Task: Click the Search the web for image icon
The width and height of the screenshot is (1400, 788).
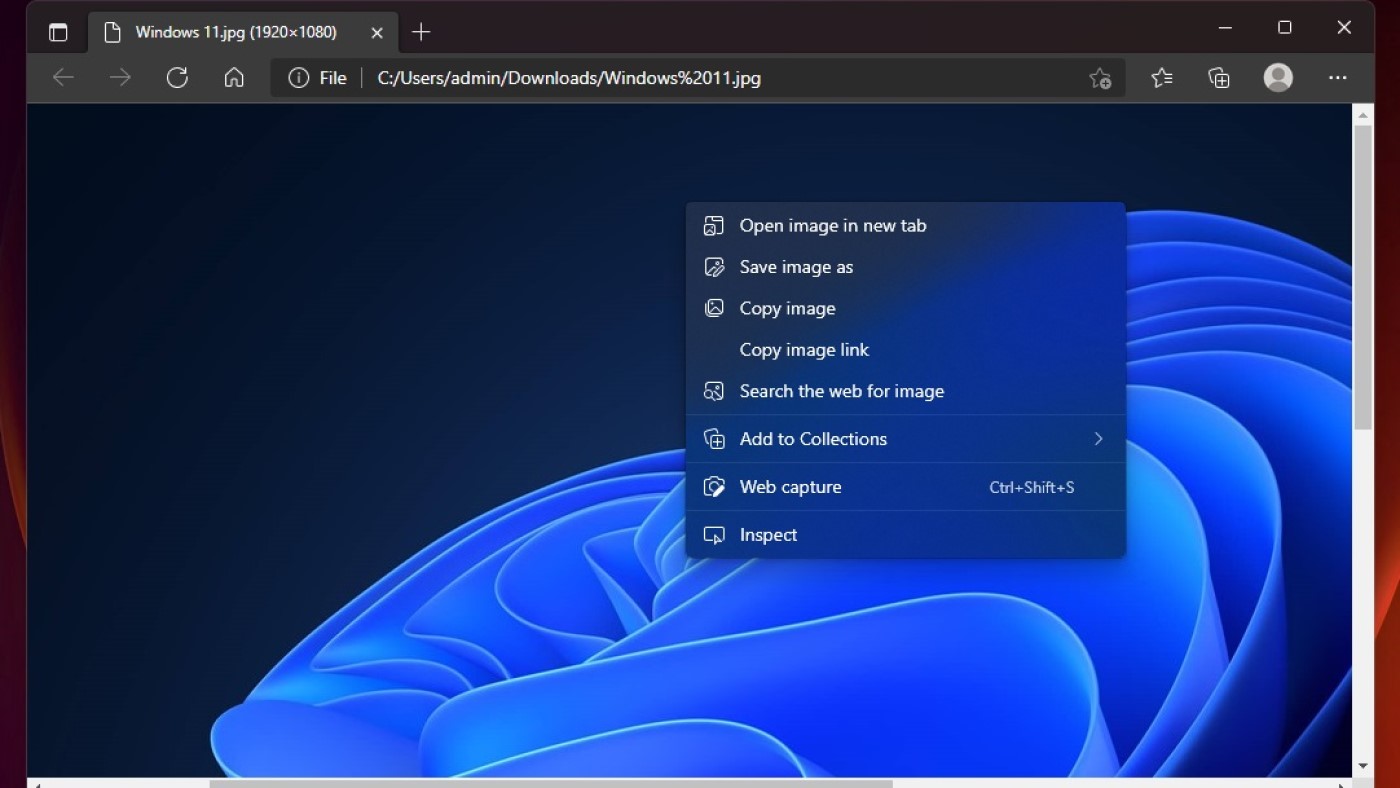Action: 714,391
